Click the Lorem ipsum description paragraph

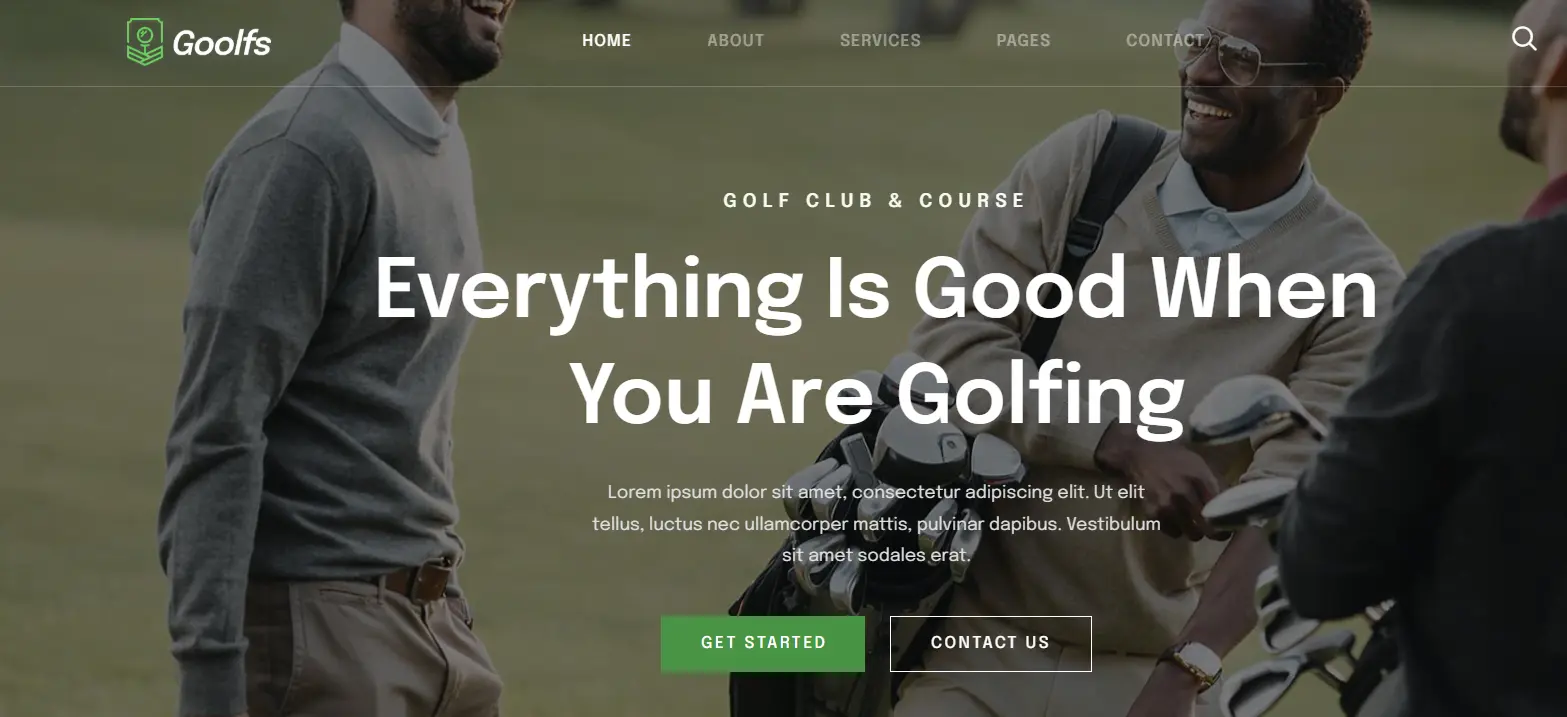pos(876,523)
